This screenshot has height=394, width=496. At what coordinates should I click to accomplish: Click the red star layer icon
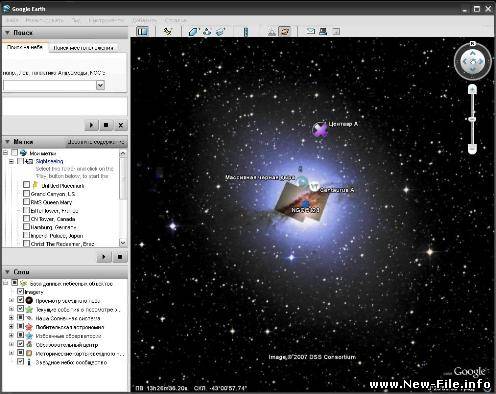[29, 327]
